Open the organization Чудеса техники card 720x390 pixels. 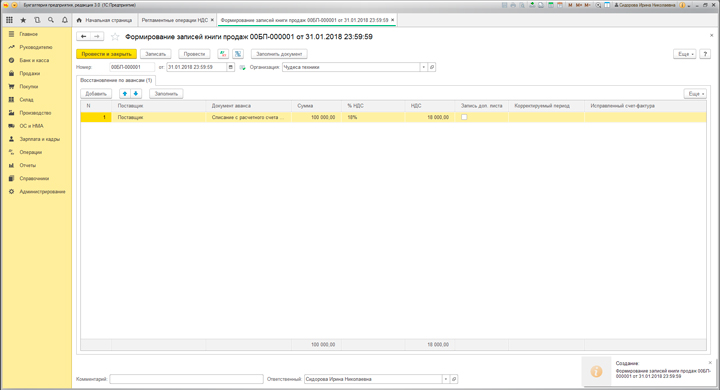[x=432, y=67]
